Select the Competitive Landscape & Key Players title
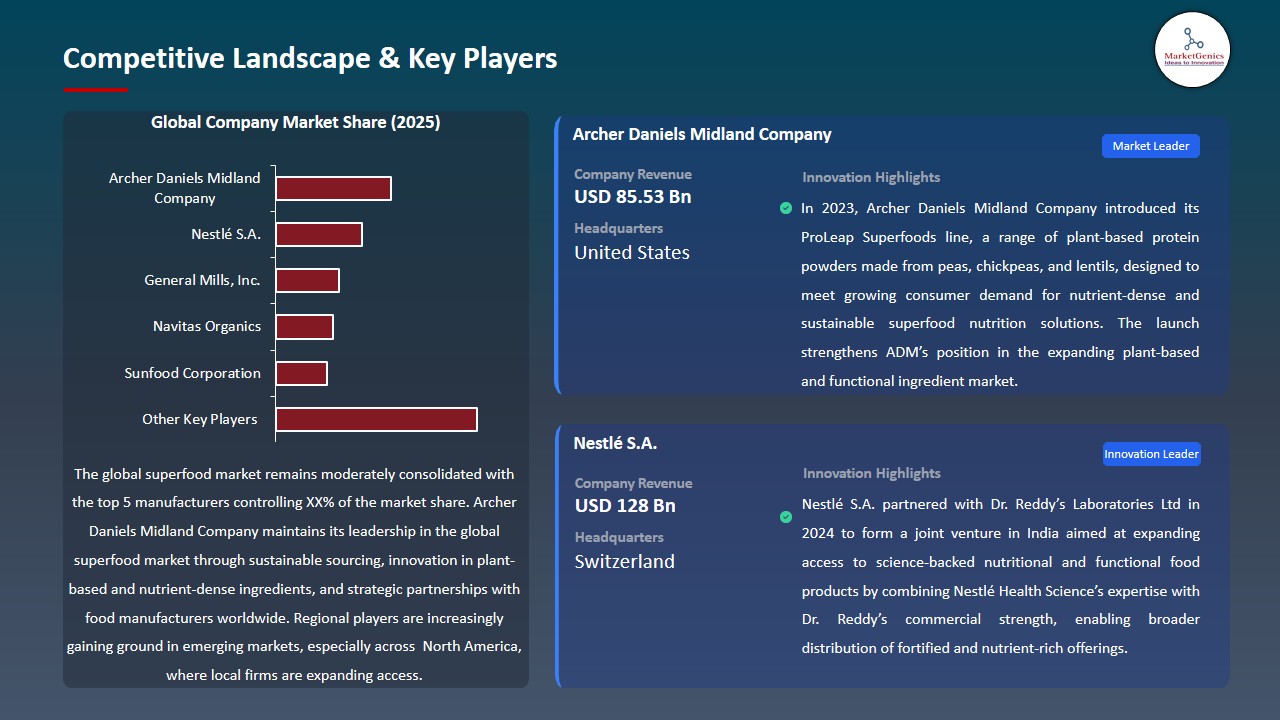Image resolution: width=1280 pixels, height=720 pixels. point(310,58)
